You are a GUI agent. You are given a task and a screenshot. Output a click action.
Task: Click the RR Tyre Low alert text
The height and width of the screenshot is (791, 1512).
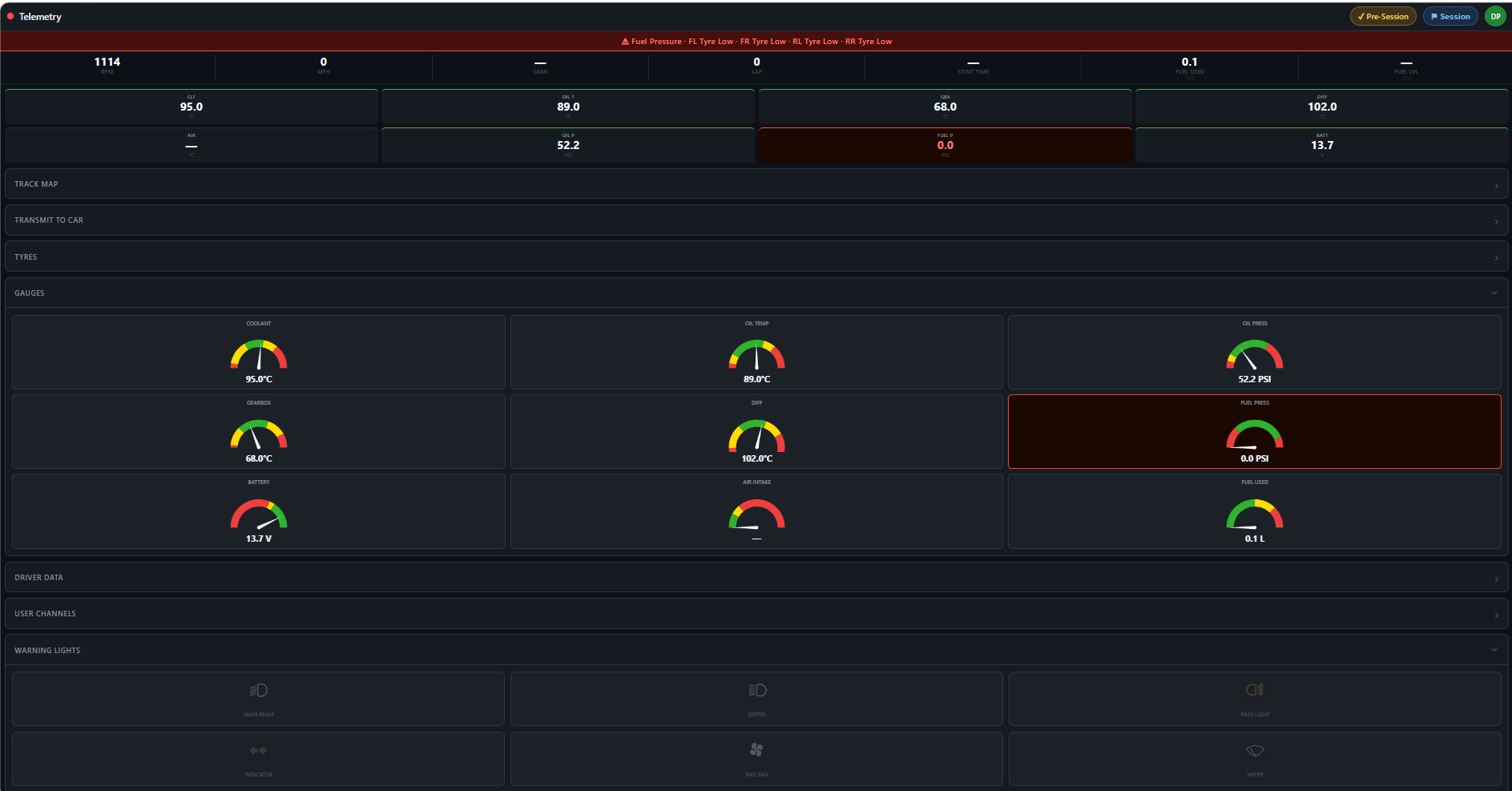pyautogui.click(x=869, y=42)
